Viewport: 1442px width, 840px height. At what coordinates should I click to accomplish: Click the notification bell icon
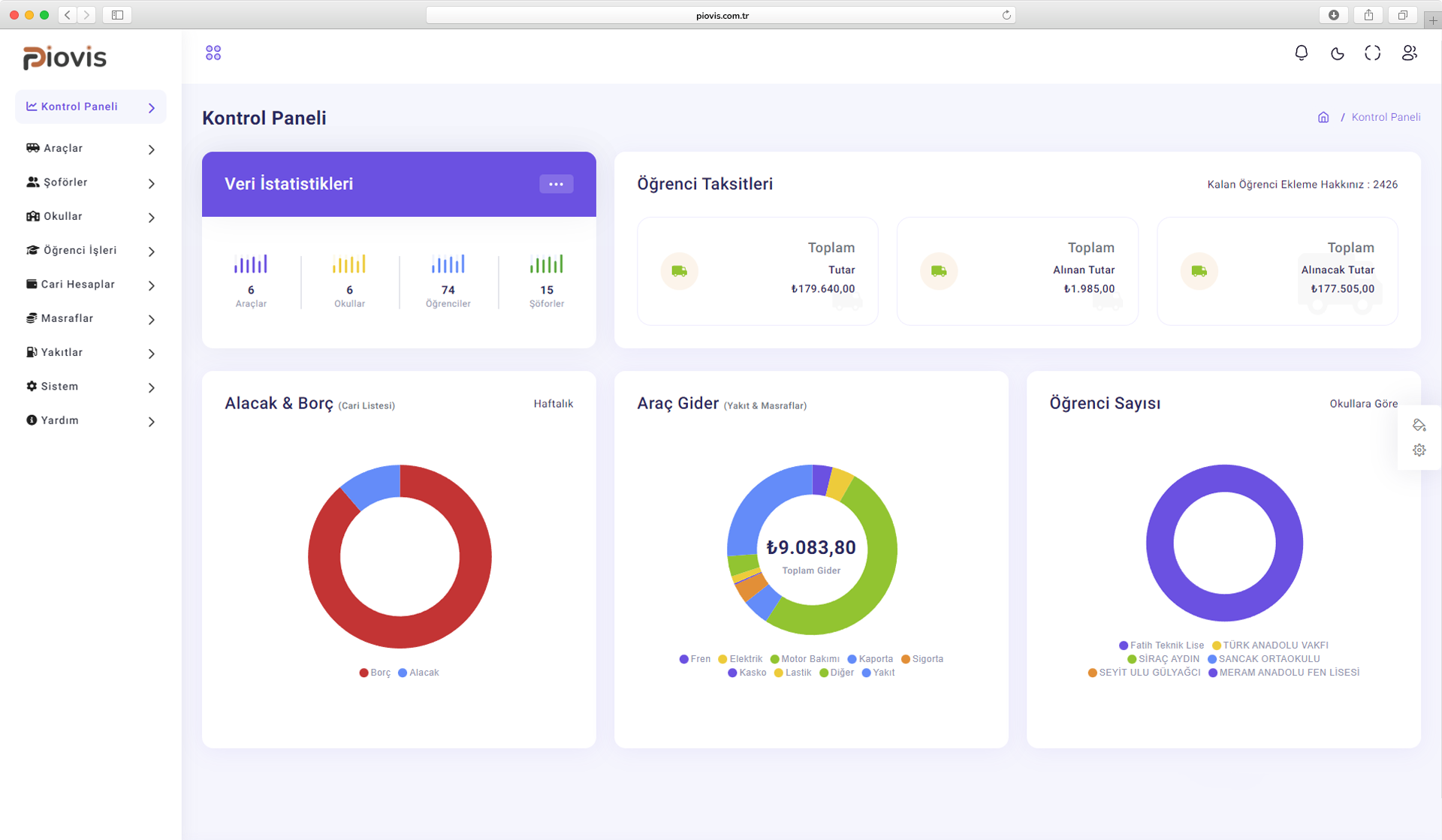point(1301,53)
